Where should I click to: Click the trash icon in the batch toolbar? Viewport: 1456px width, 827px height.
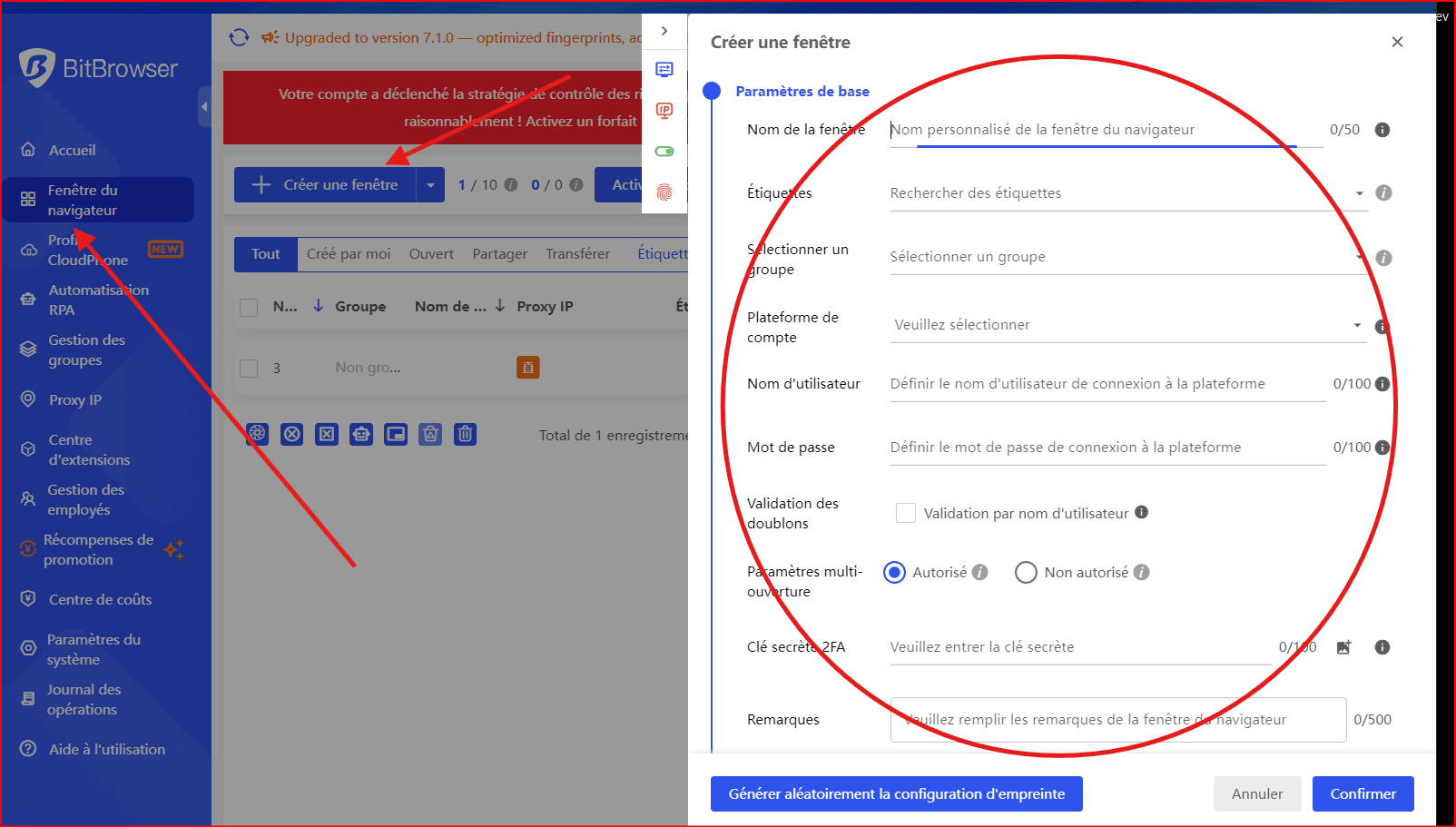coord(465,434)
